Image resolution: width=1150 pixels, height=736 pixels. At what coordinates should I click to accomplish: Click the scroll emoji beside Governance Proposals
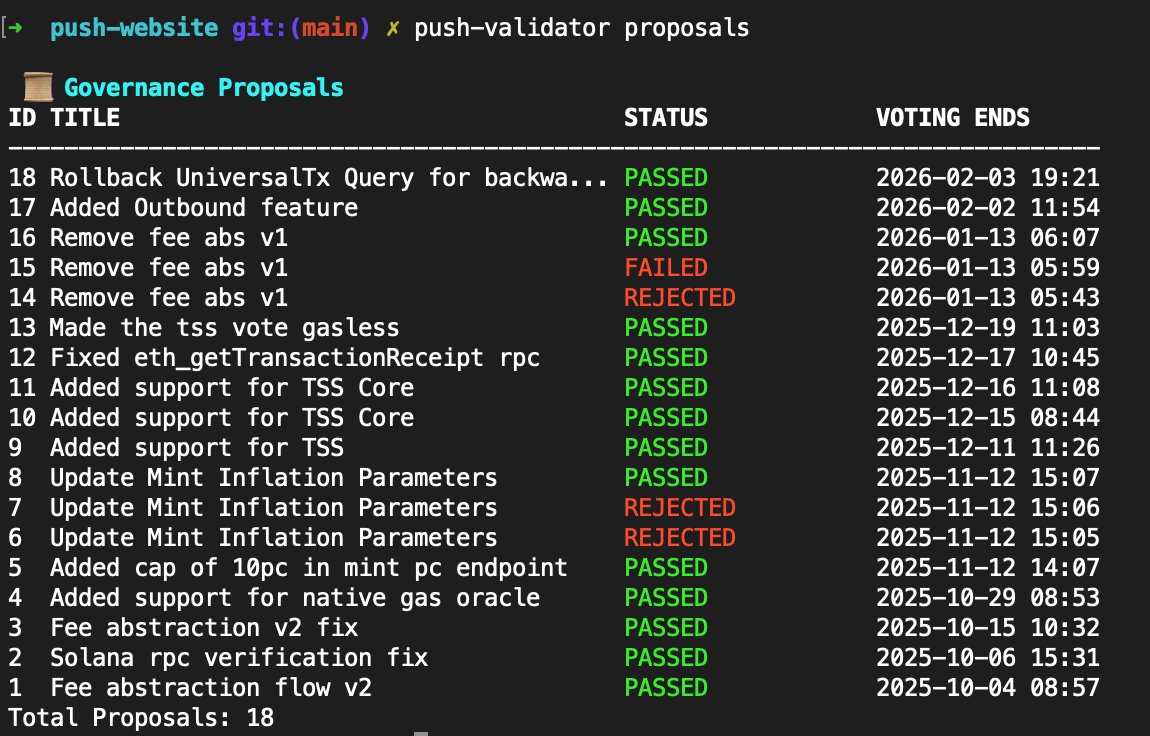click(x=37, y=87)
